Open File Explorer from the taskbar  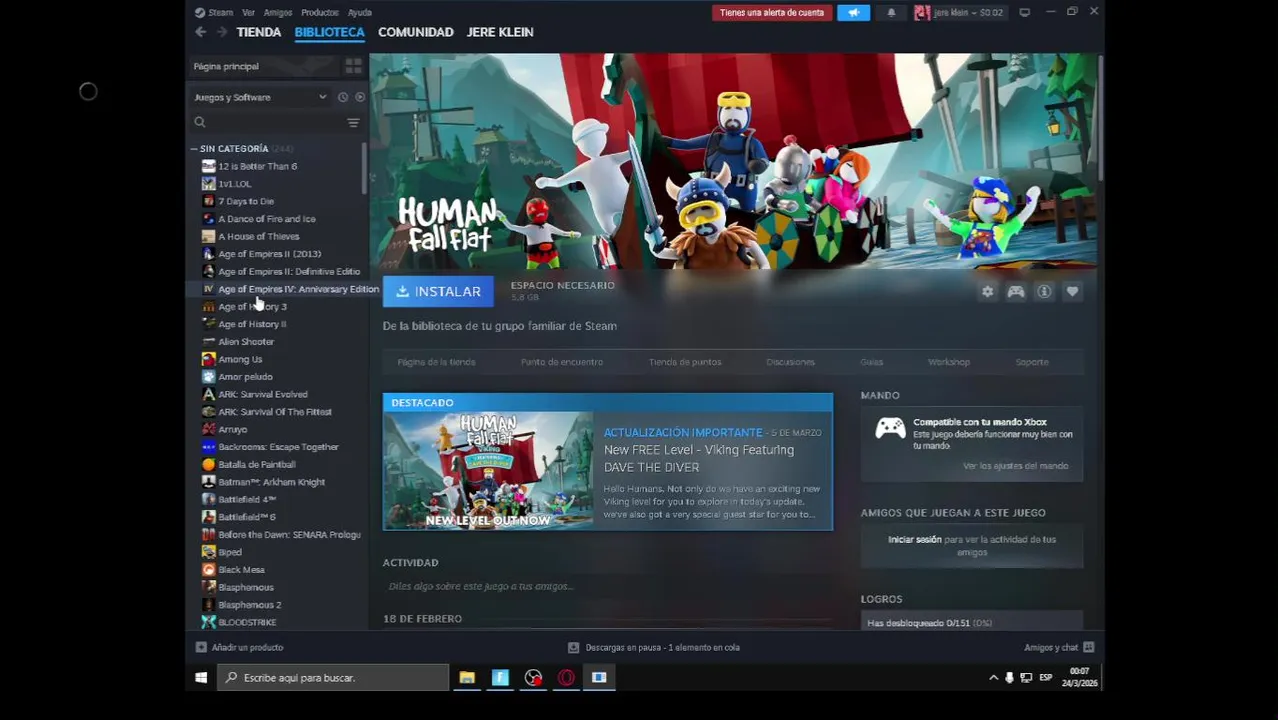[467, 678]
